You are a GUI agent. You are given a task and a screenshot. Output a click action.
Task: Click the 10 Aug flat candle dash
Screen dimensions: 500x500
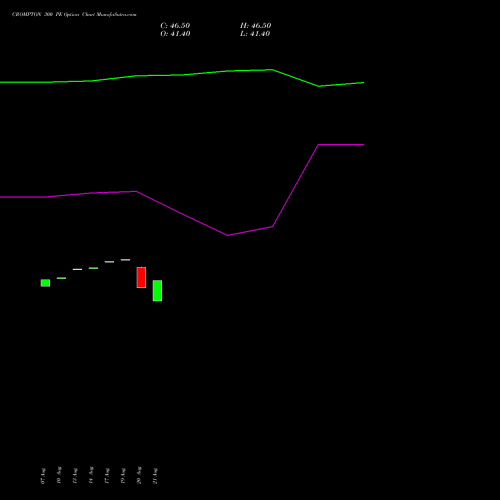pos(61,278)
